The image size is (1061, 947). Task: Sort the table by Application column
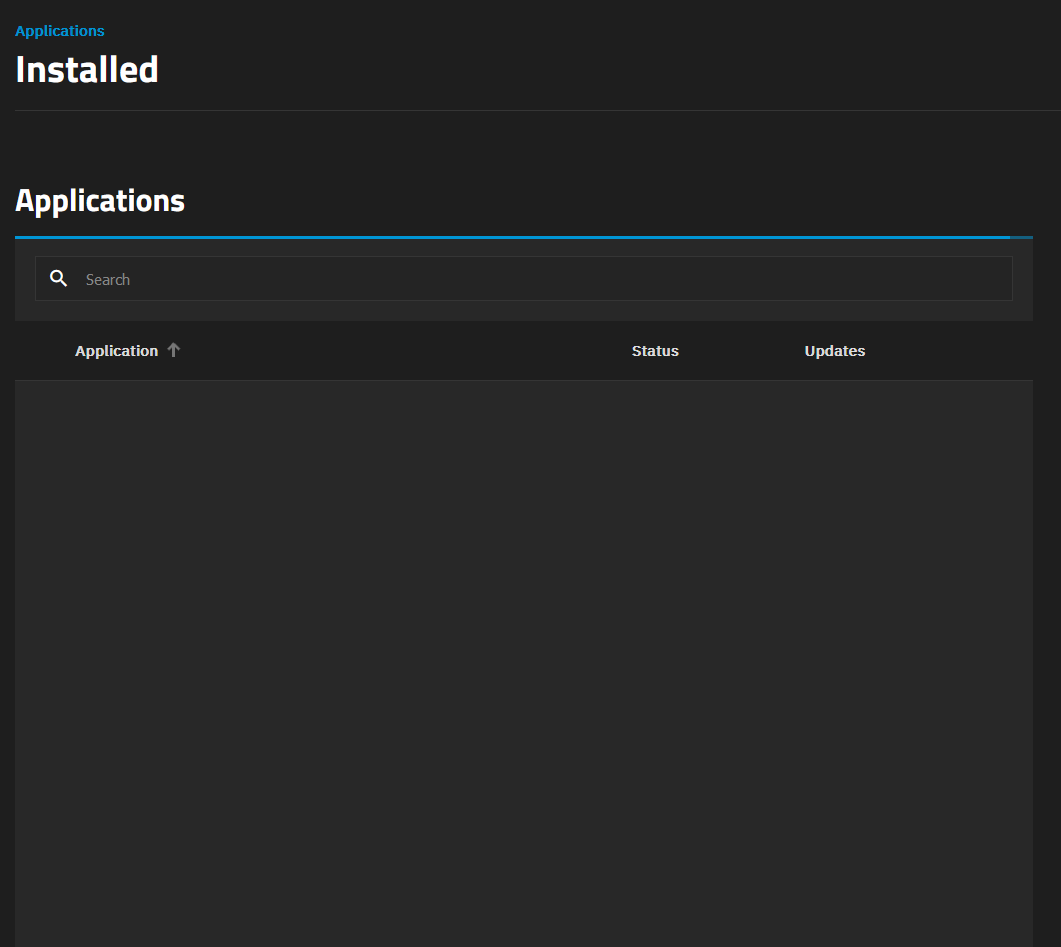[116, 351]
